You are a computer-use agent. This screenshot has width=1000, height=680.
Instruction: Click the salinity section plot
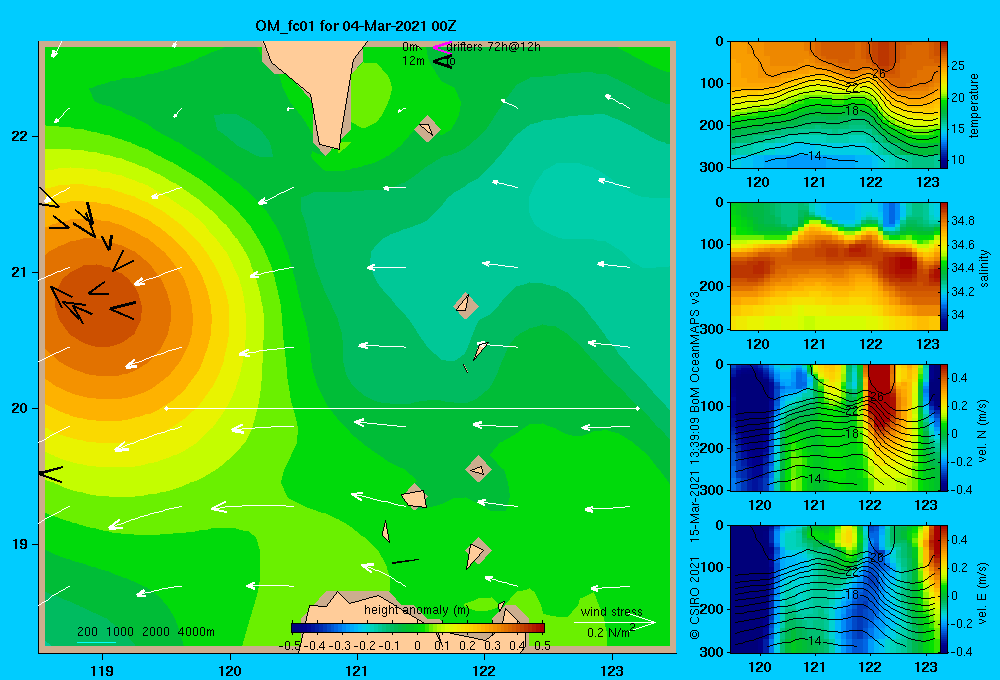(x=835, y=266)
